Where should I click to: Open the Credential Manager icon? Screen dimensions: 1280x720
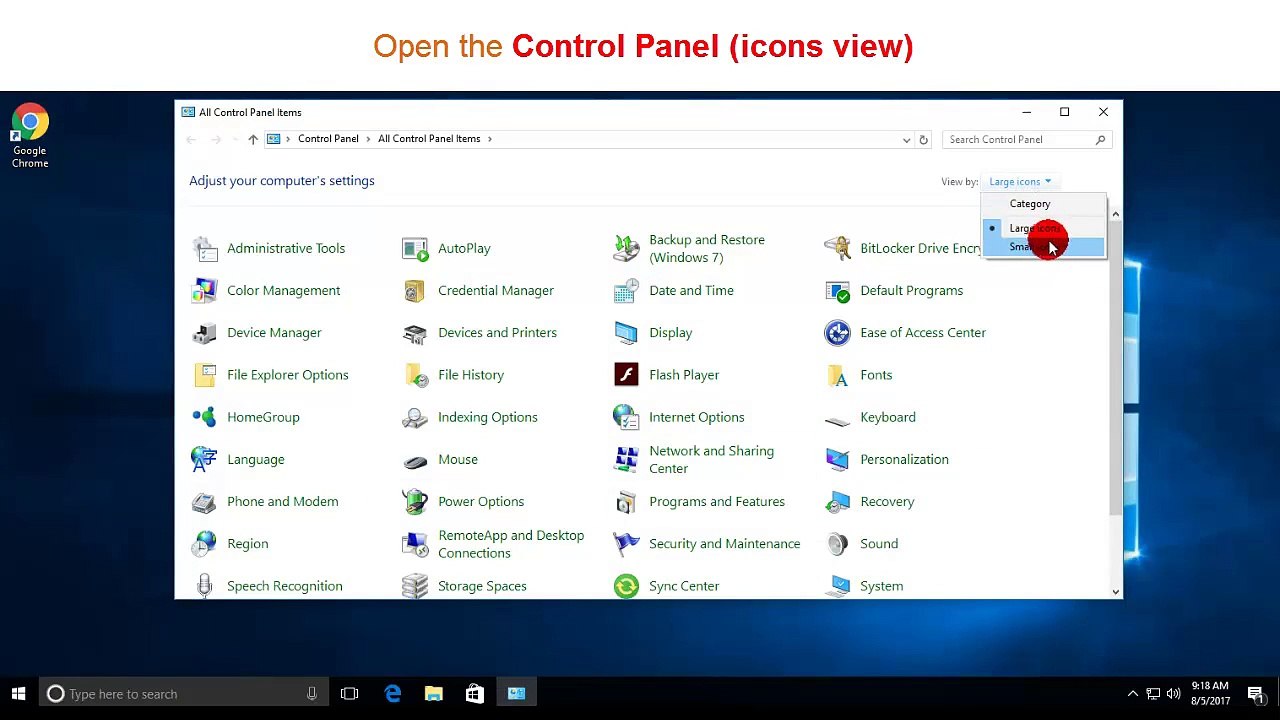[x=415, y=290]
